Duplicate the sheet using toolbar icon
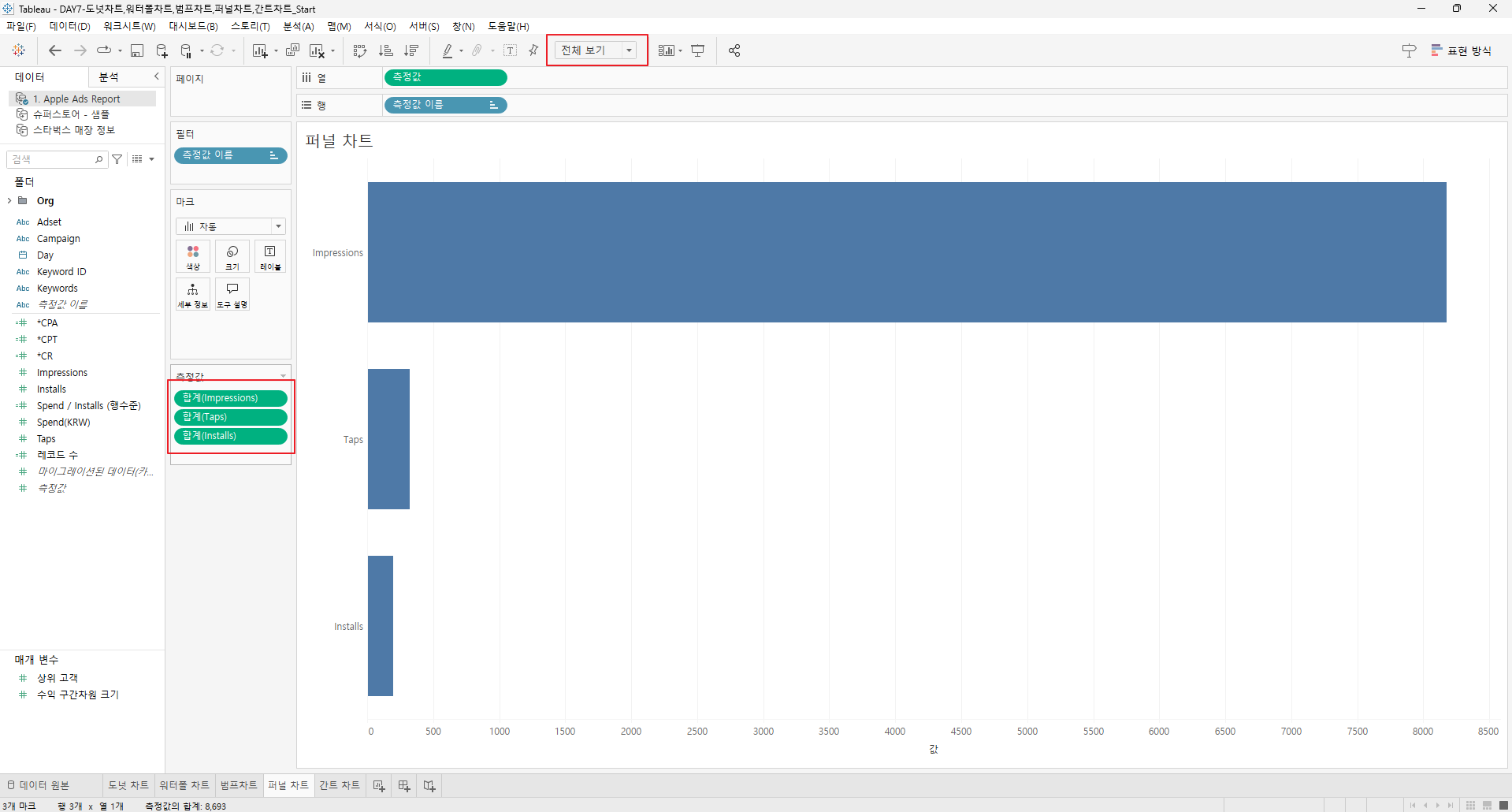This screenshot has height=812, width=1512. 292,50
